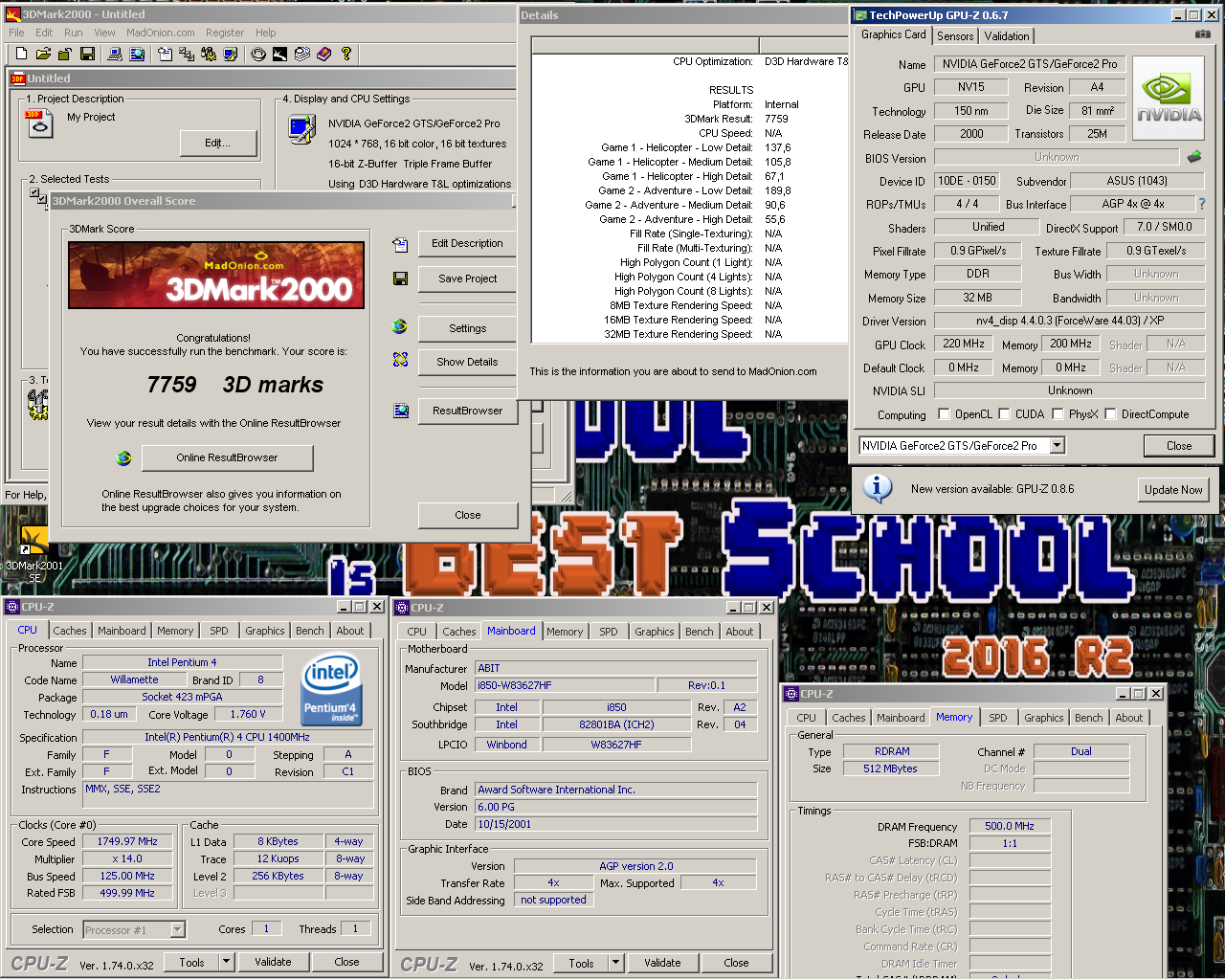The height and width of the screenshot is (980, 1225).
Task: Click the GPU Clock 220 MHz field in GPU-Z
Action: (964, 344)
